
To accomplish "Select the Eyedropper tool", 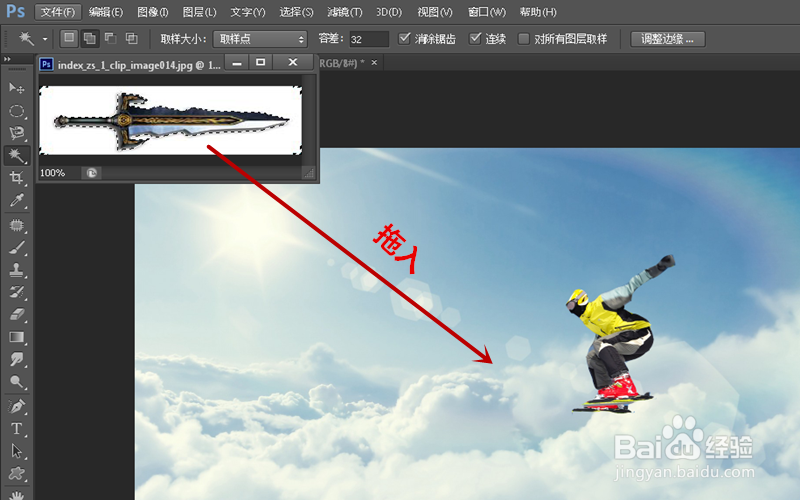I will point(16,200).
